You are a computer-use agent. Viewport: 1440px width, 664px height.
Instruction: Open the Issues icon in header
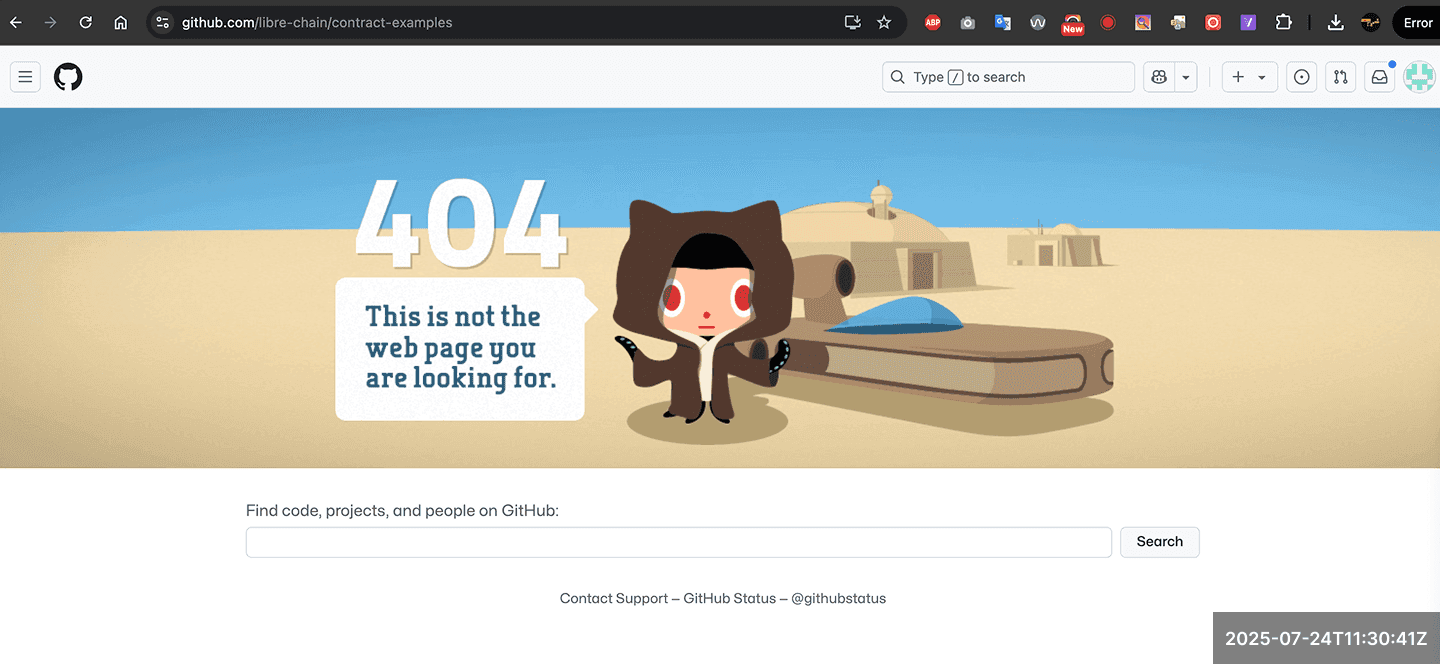pos(1301,77)
